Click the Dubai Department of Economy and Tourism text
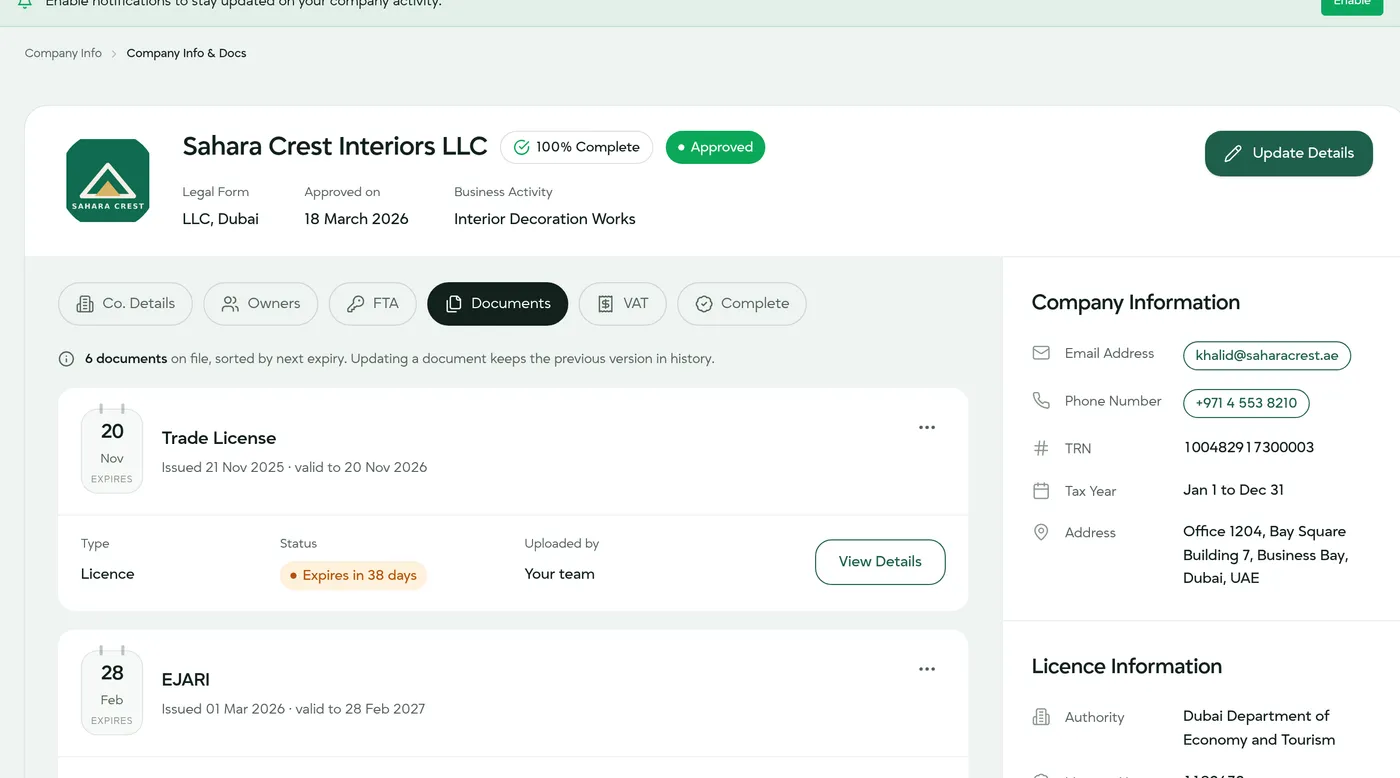Screen dimensions: 1400x778 (1259, 728)
